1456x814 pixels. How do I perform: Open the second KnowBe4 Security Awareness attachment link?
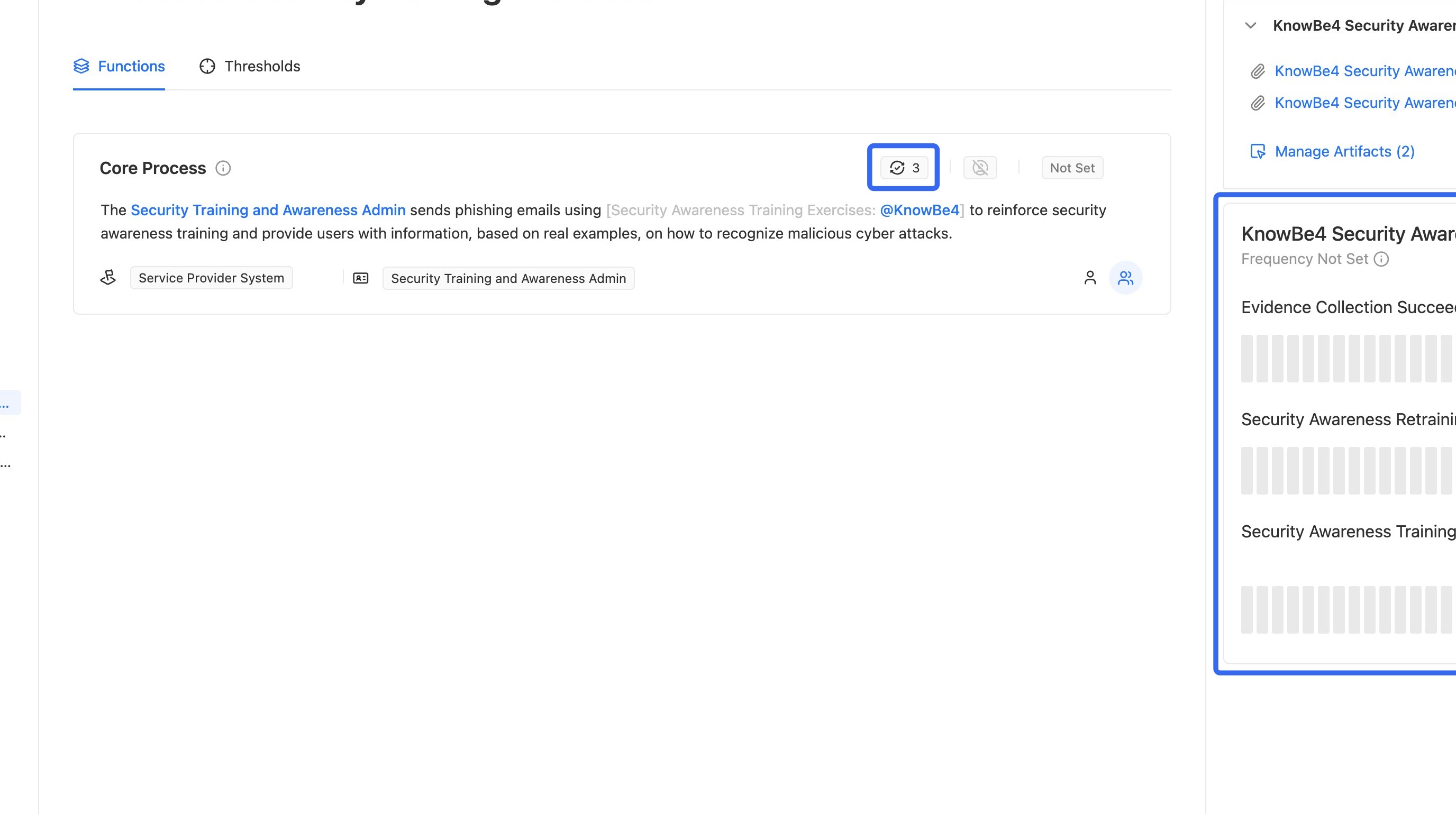pyautogui.click(x=1365, y=103)
